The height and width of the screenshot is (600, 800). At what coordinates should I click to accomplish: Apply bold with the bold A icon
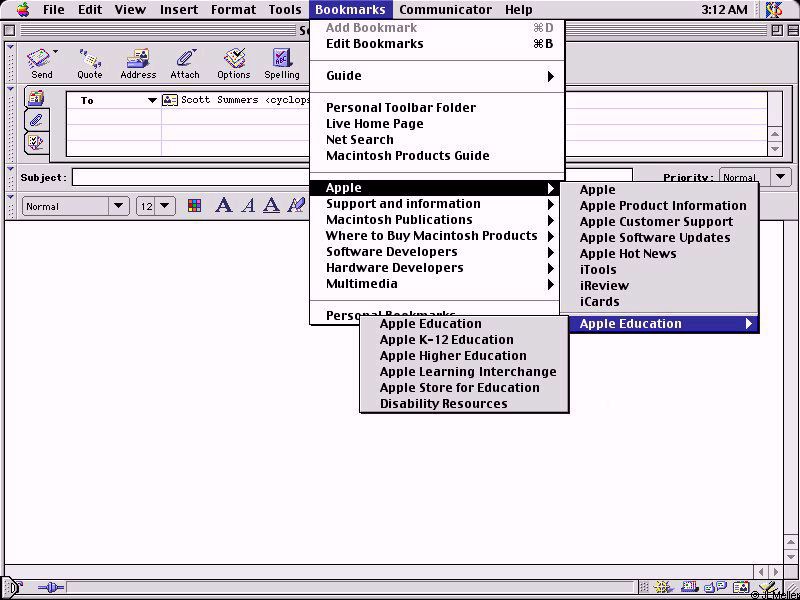(223, 206)
